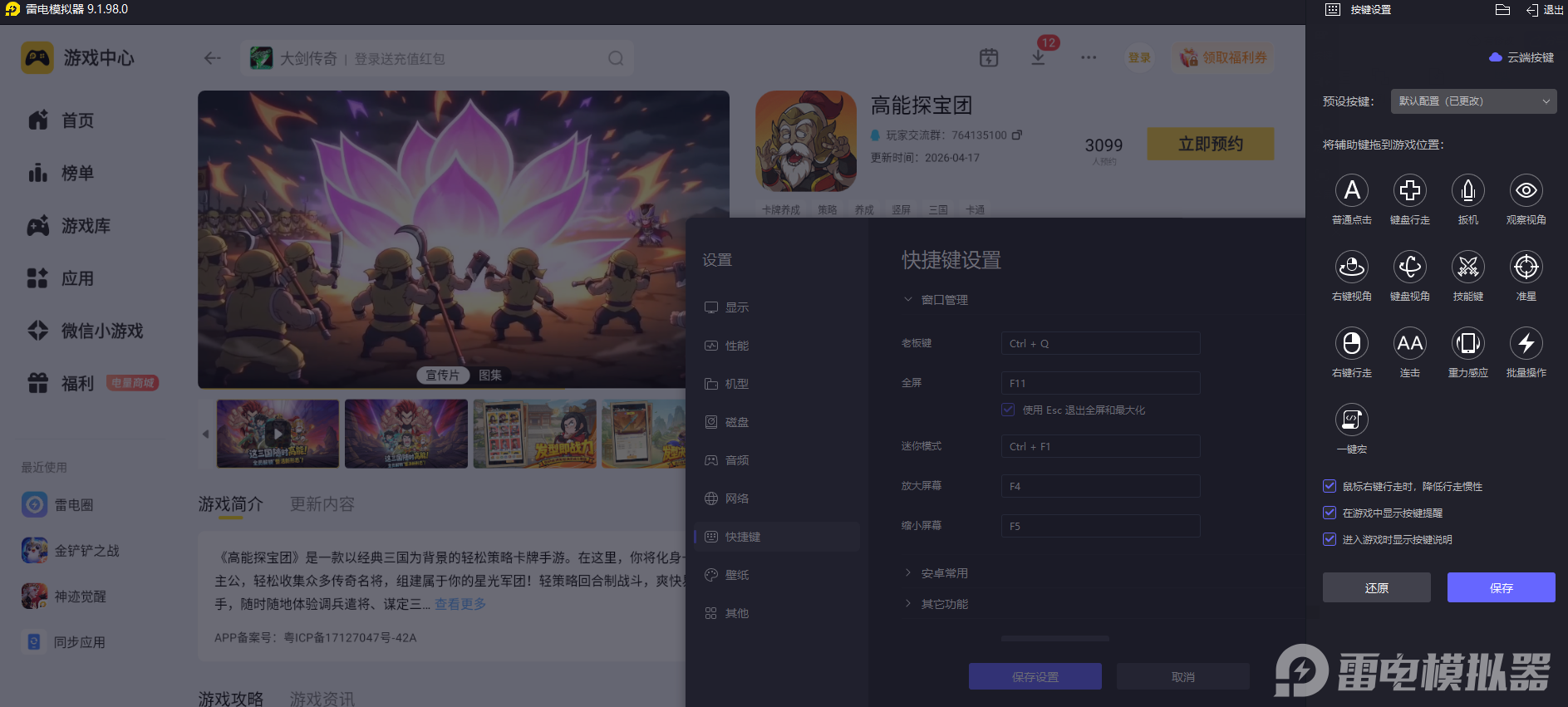Go back with the left arrow in game center
The width and height of the screenshot is (1568, 707).
tap(213, 58)
